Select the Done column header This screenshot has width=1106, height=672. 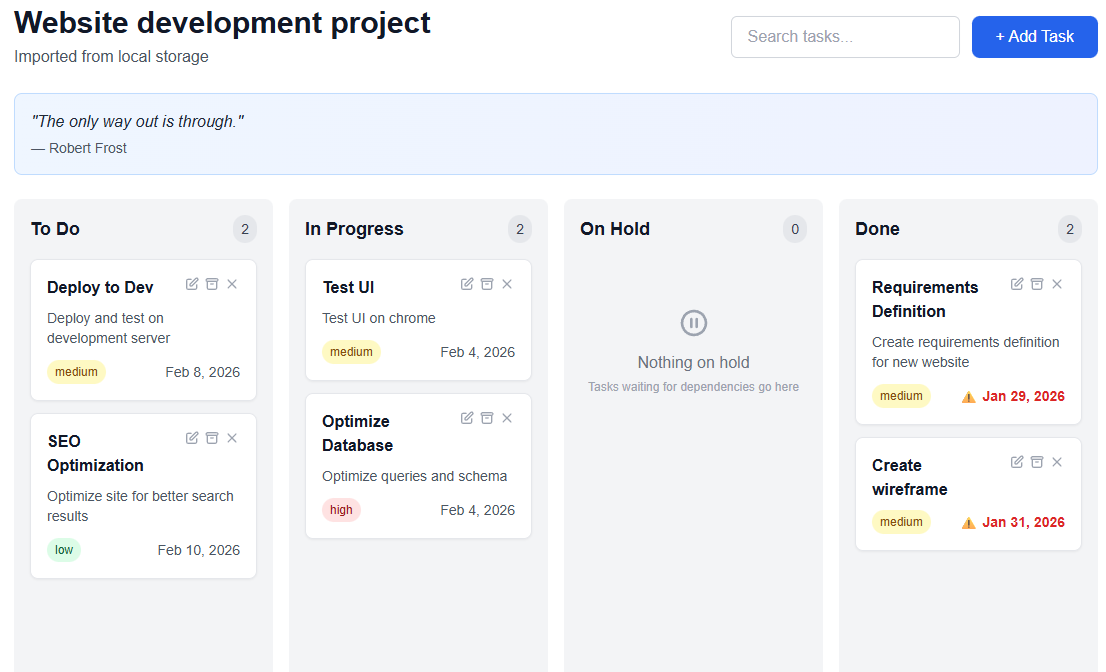click(877, 229)
